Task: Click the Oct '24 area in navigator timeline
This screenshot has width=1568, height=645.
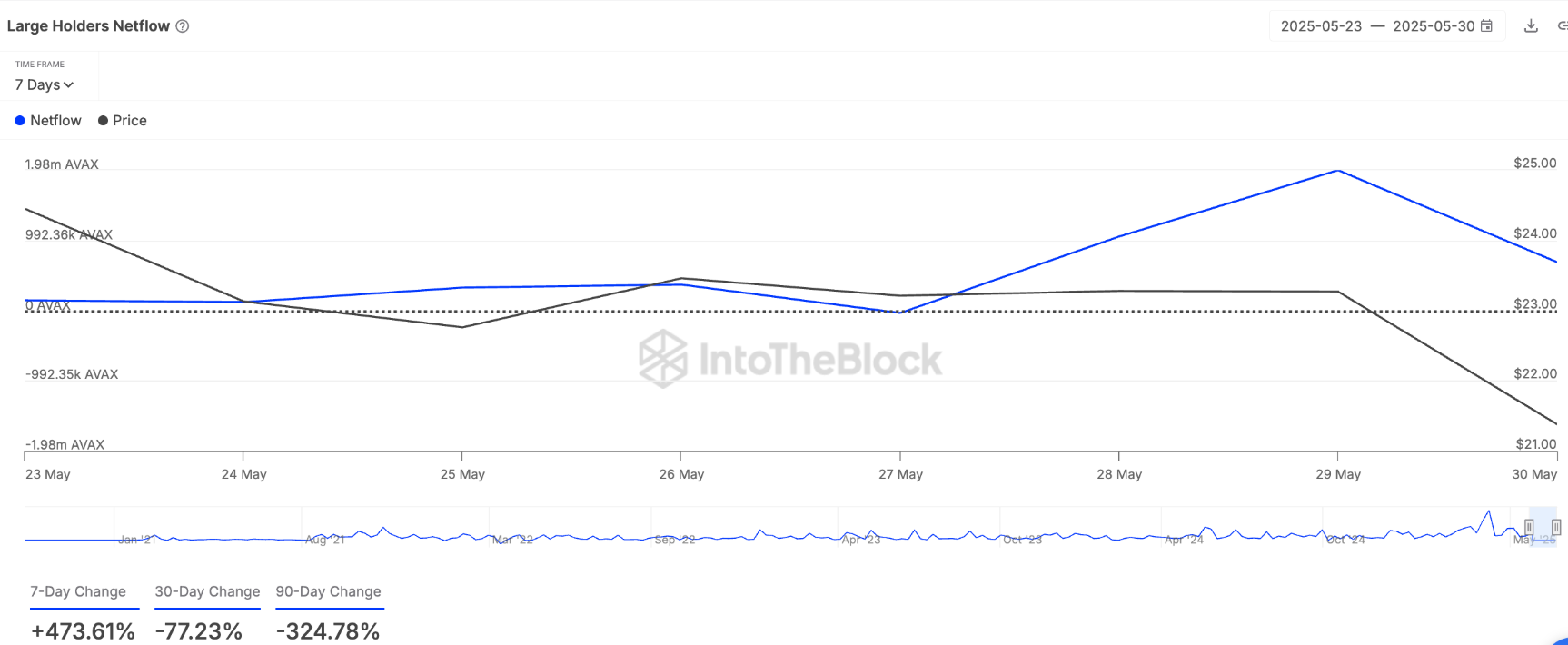Action: pyautogui.click(x=1345, y=540)
